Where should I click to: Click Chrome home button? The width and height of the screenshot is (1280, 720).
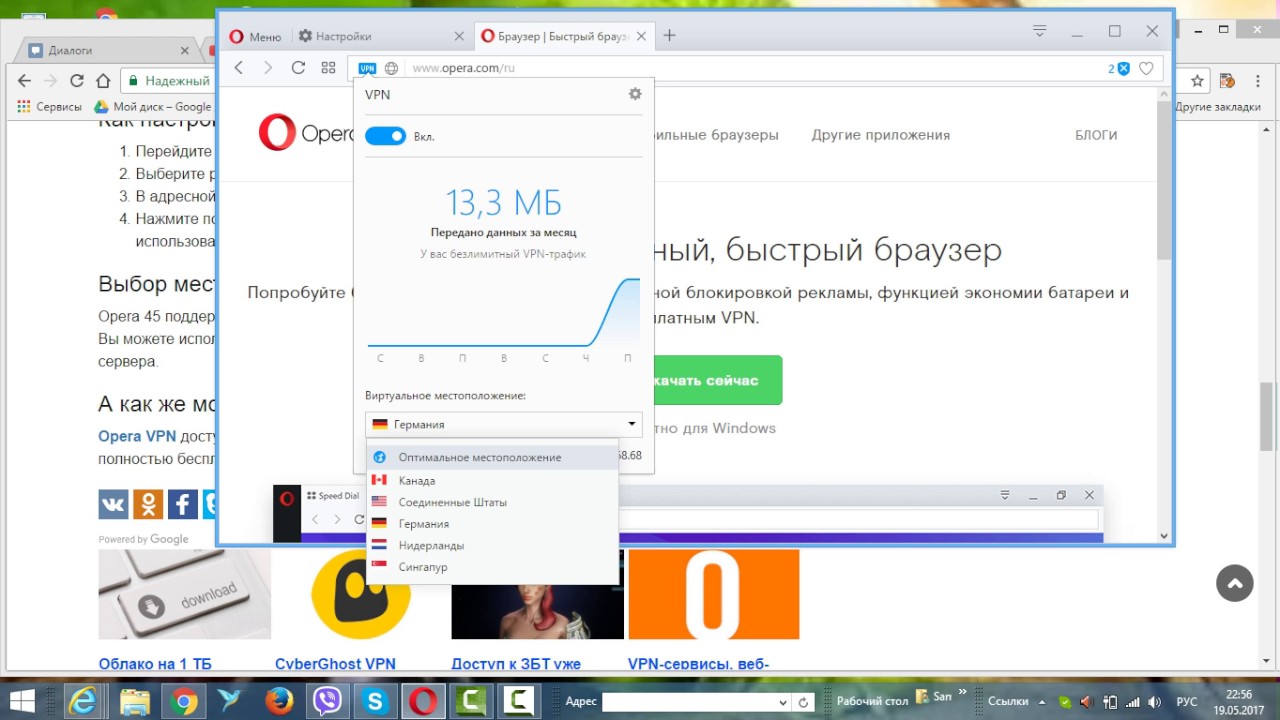[103, 81]
